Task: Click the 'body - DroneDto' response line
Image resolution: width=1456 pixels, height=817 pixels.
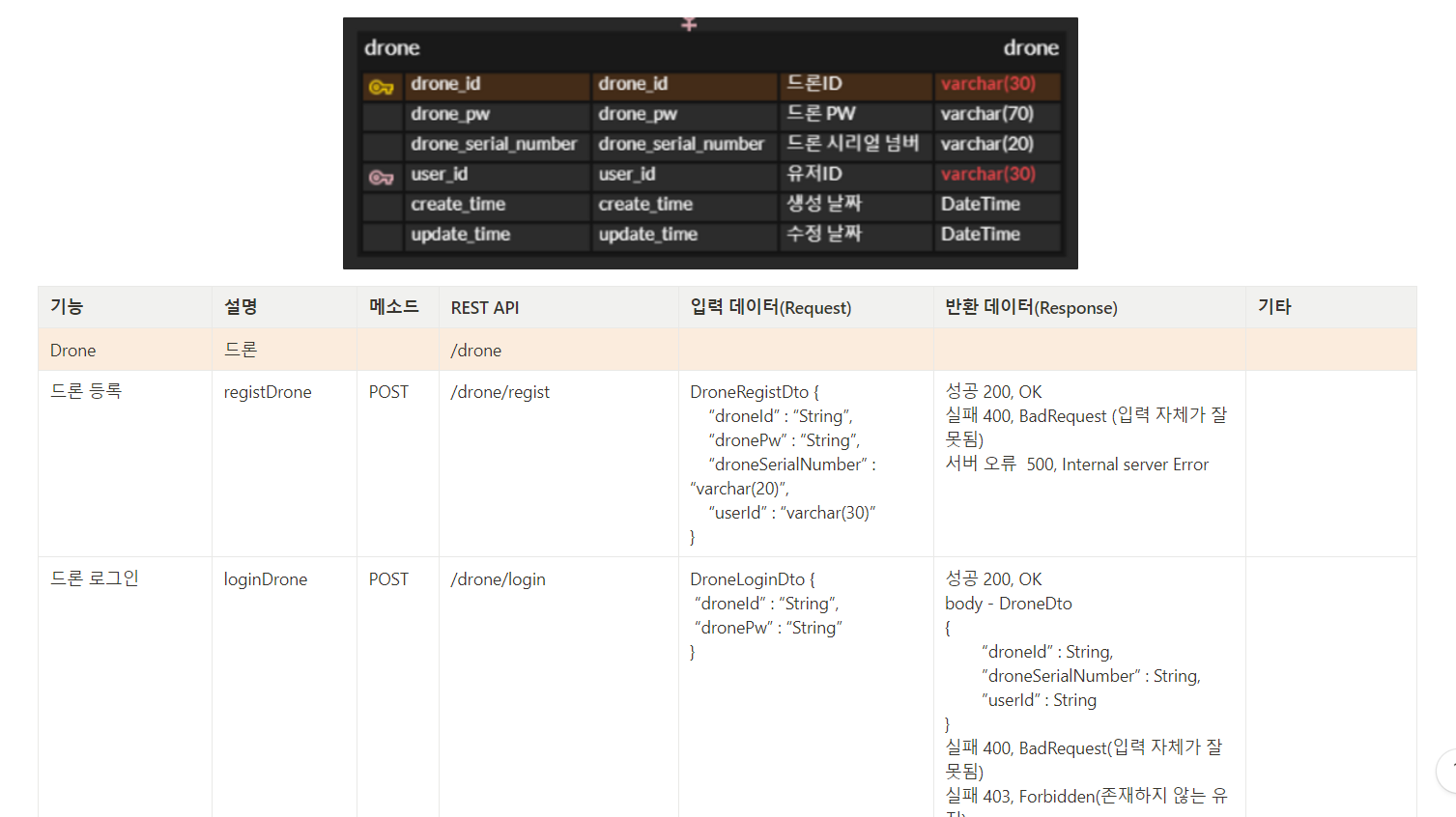Action: coord(1009,604)
